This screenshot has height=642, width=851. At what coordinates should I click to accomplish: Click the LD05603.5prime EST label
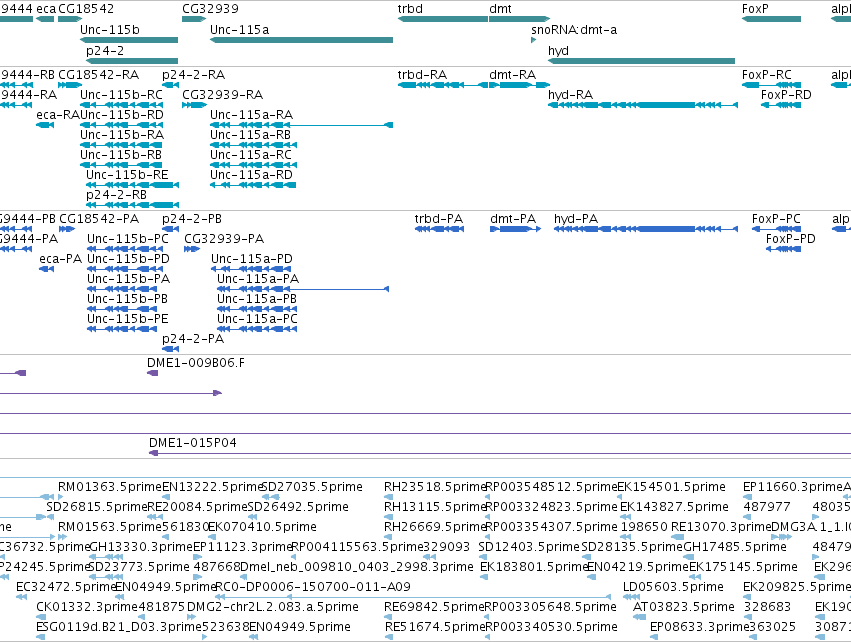[673, 588]
